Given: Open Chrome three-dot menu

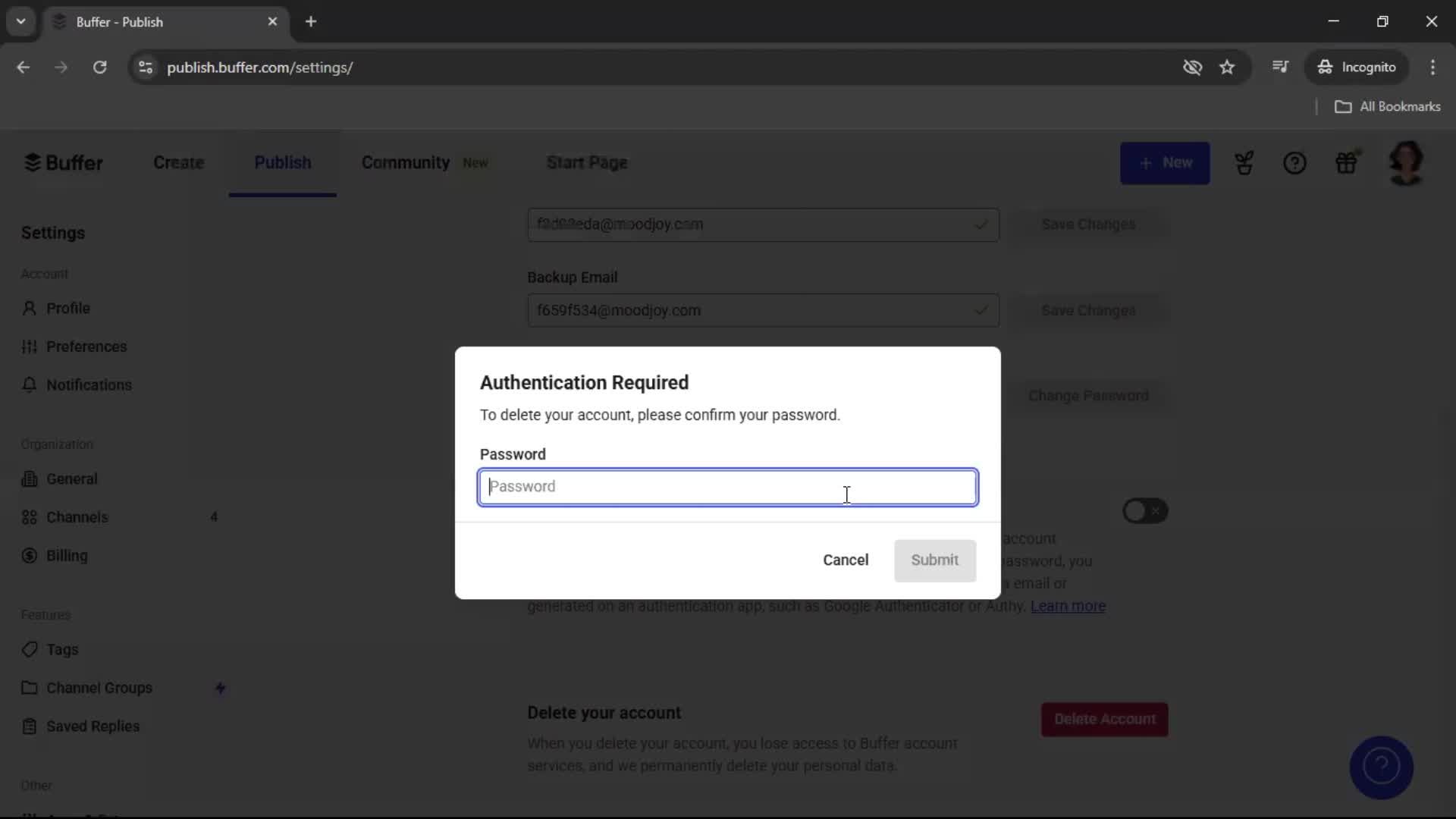Looking at the screenshot, I should tap(1432, 67).
